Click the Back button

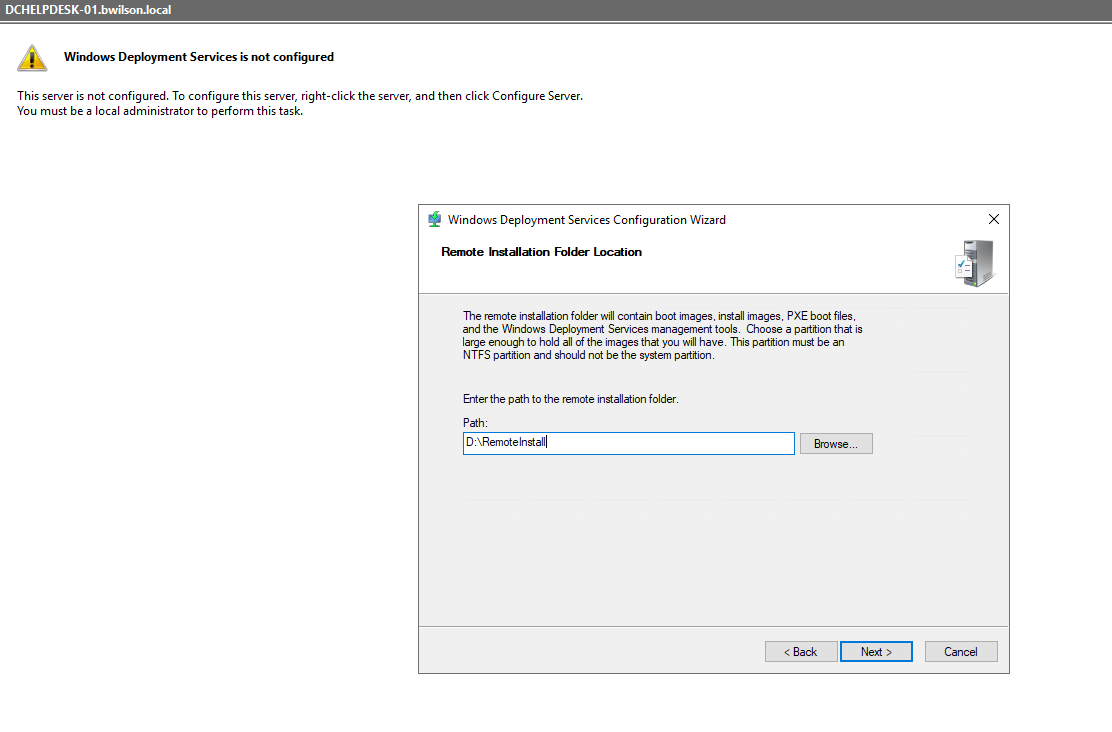(x=801, y=651)
